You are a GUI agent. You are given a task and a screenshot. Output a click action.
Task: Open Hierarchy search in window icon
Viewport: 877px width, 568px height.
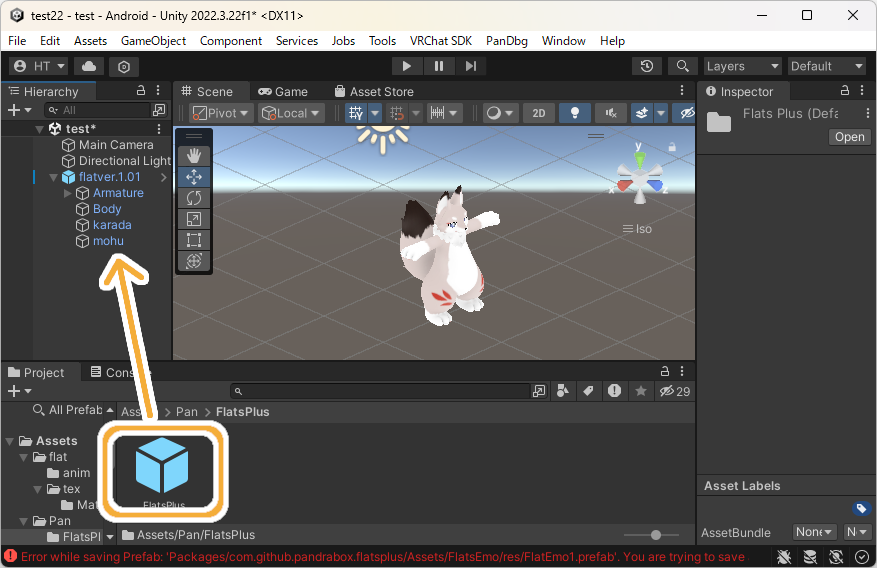coord(159,110)
